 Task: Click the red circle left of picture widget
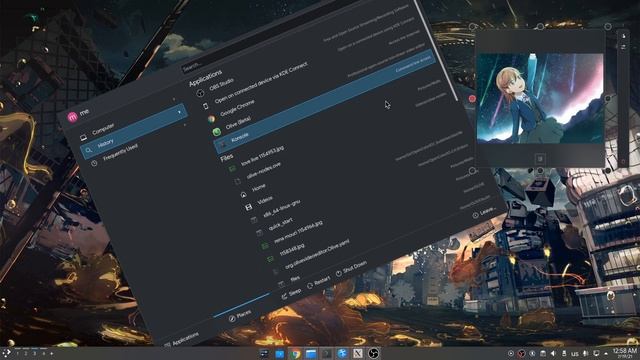472,98
